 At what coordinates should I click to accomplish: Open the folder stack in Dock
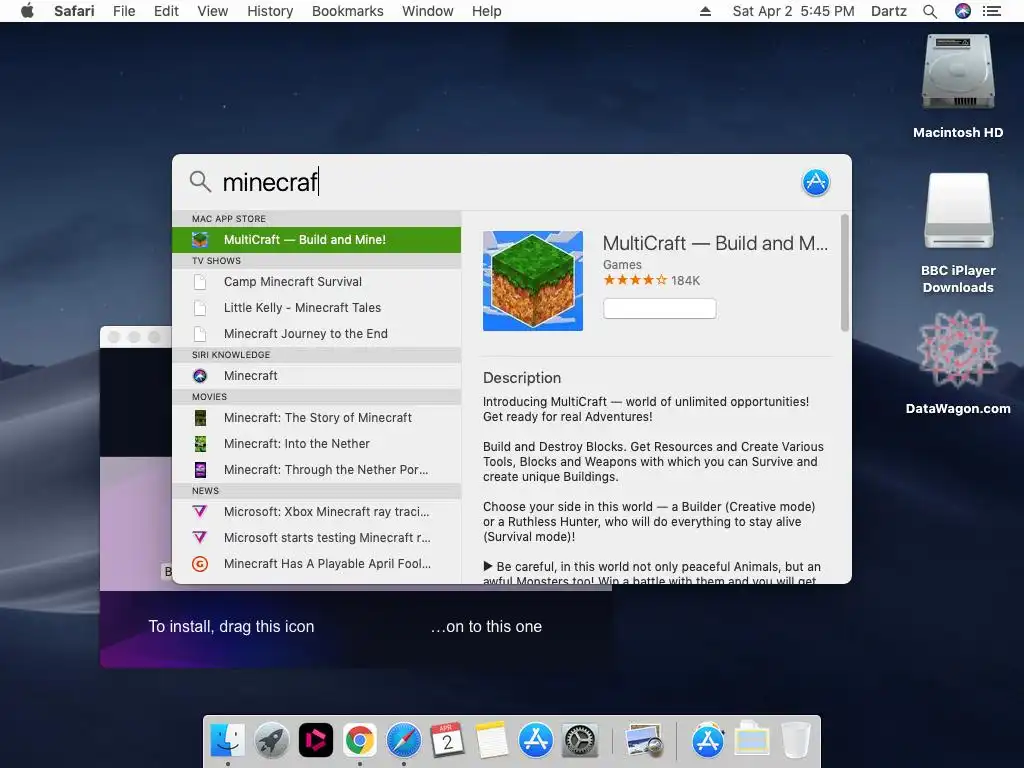[x=752, y=741]
